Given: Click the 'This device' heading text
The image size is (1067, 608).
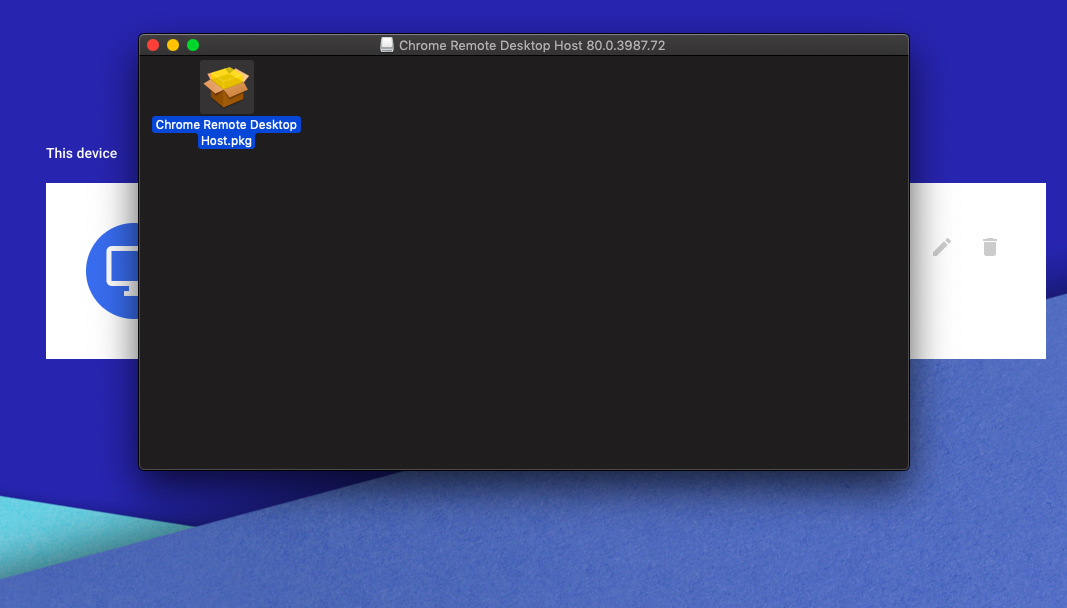Looking at the screenshot, I should (x=82, y=153).
